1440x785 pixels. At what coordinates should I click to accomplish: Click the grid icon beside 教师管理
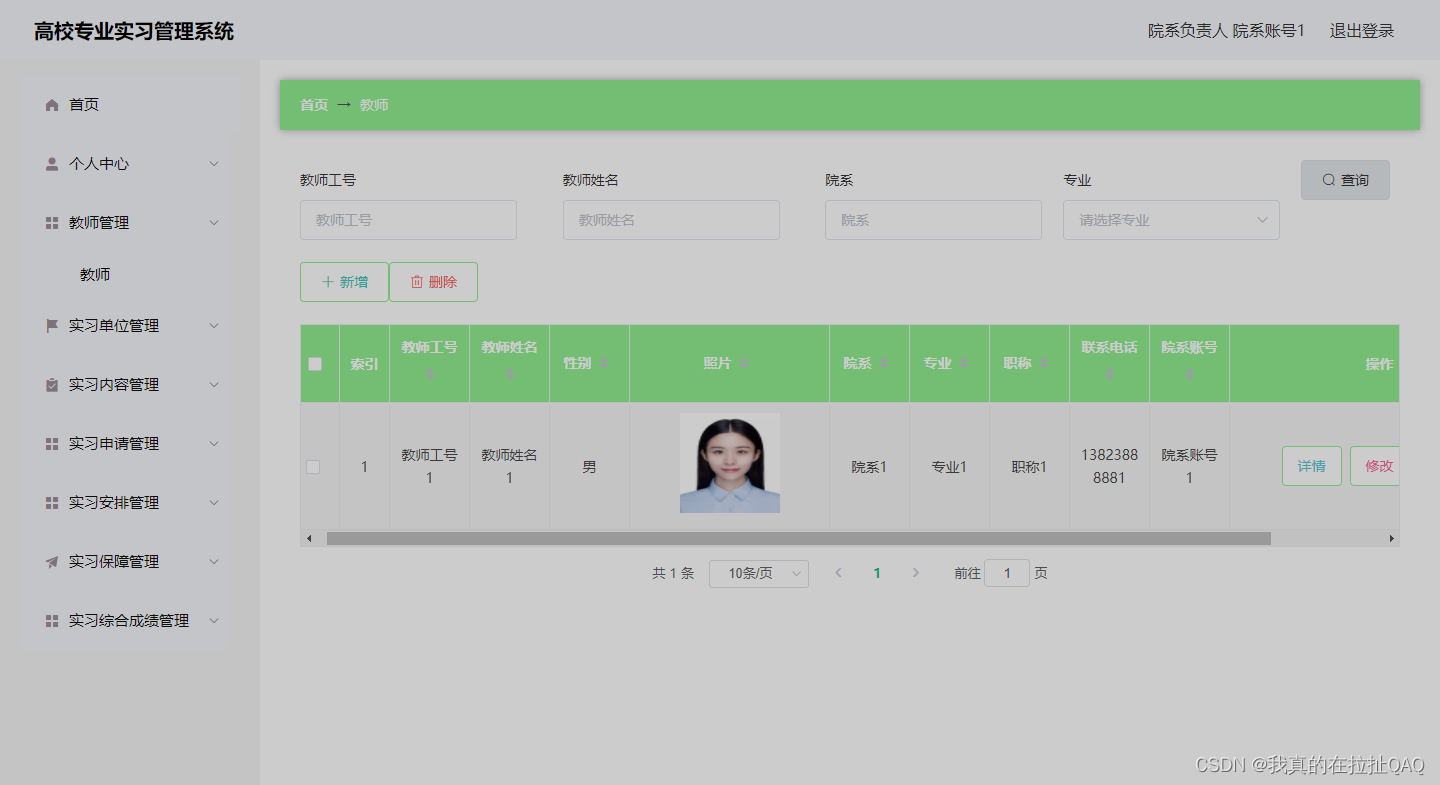pyautogui.click(x=51, y=222)
